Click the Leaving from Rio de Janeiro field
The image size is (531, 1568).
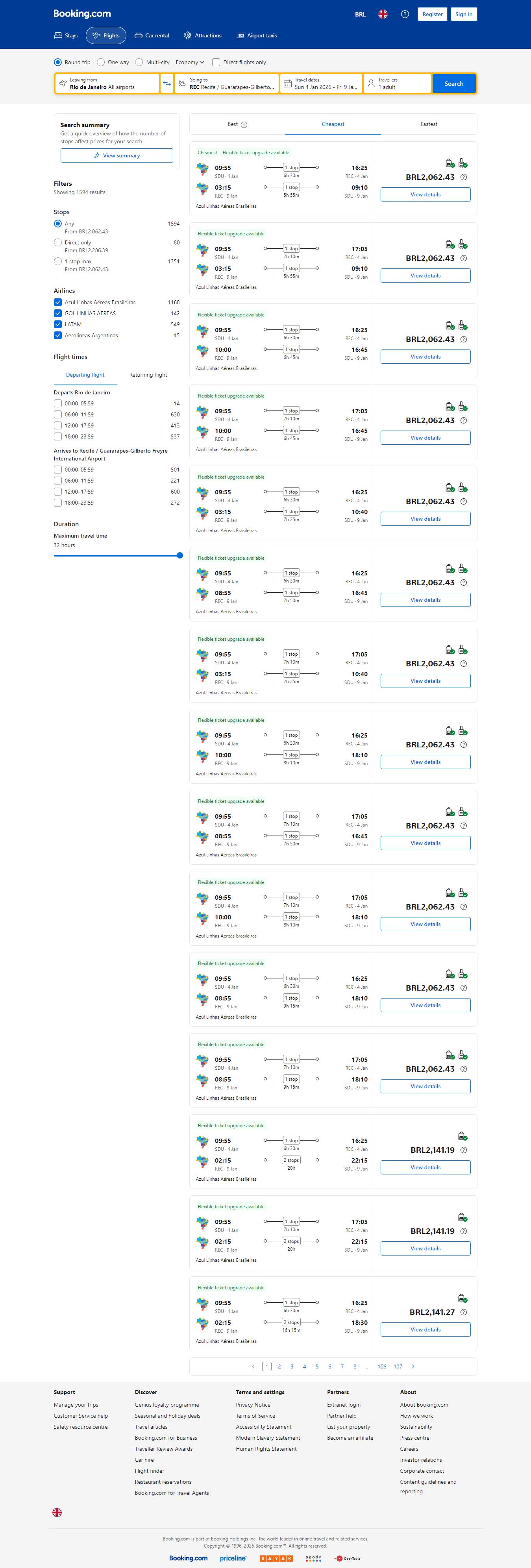pos(107,83)
